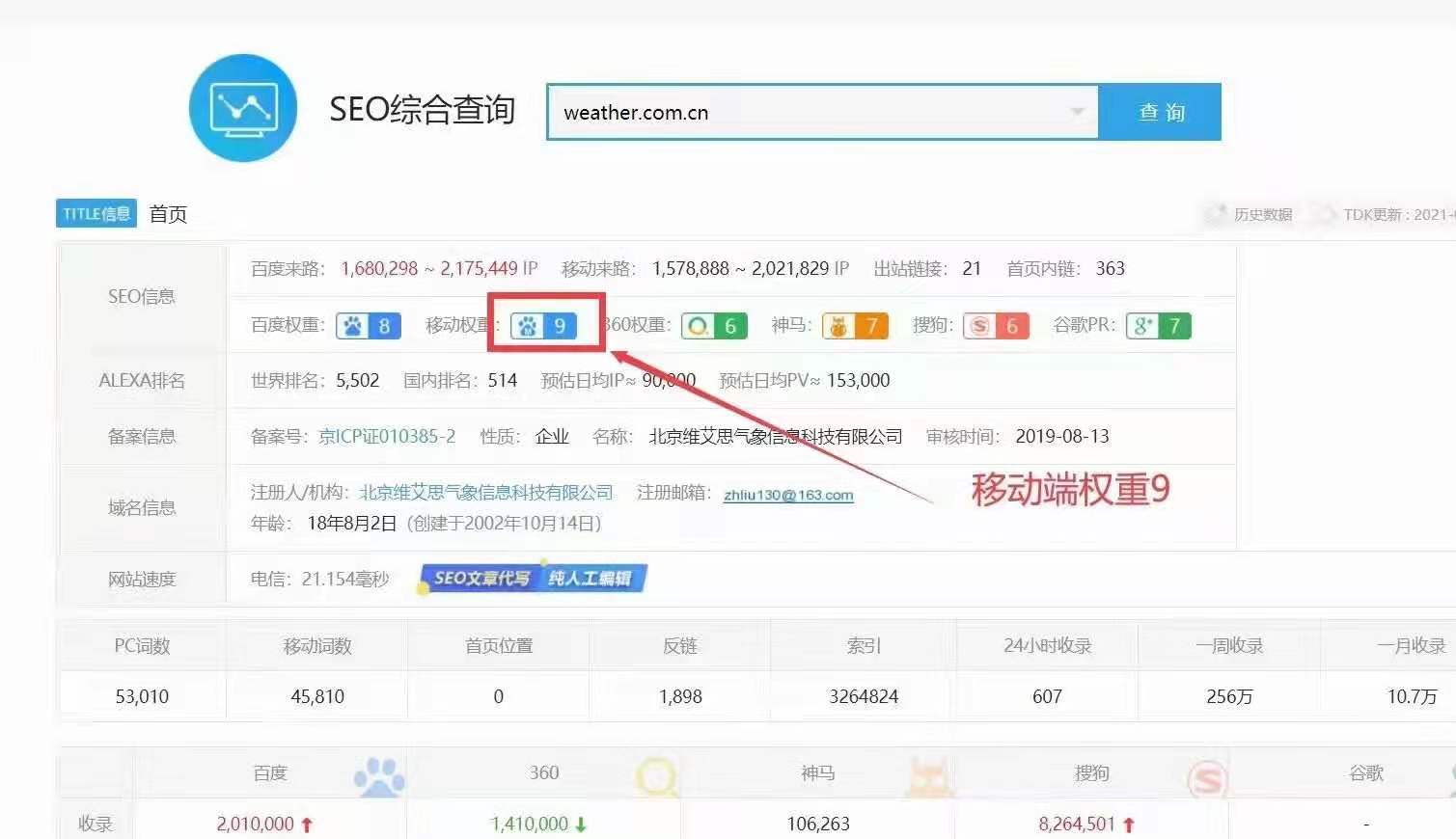Click 神马 收录 value 106,263
1456x839 pixels.
[818, 824]
